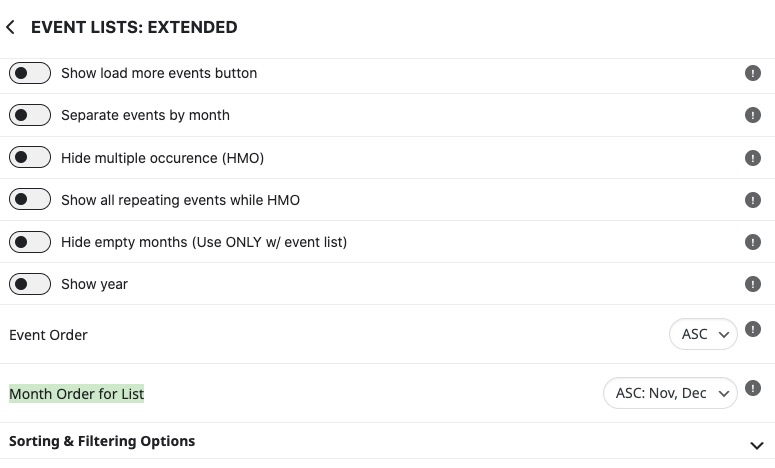The image size is (775, 468).
Task: Open the Event Order ASC dropdown
Action: (x=703, y=335)
